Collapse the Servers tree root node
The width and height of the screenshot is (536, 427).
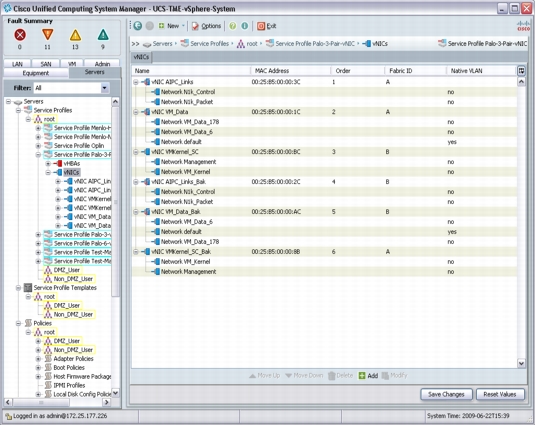tap(9, 102)
